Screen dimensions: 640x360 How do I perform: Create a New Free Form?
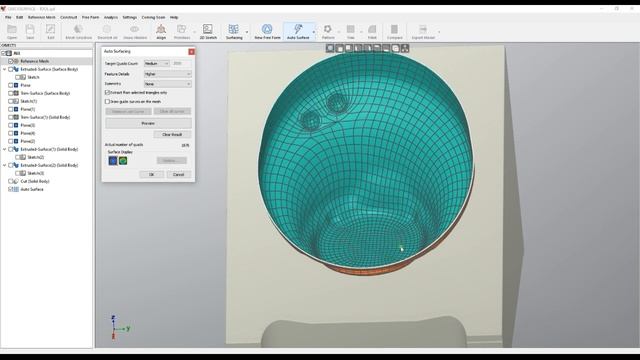(267, 29)
